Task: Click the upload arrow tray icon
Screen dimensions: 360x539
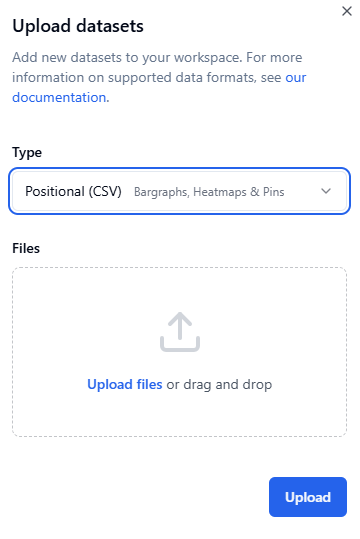Action: point(180,332)
